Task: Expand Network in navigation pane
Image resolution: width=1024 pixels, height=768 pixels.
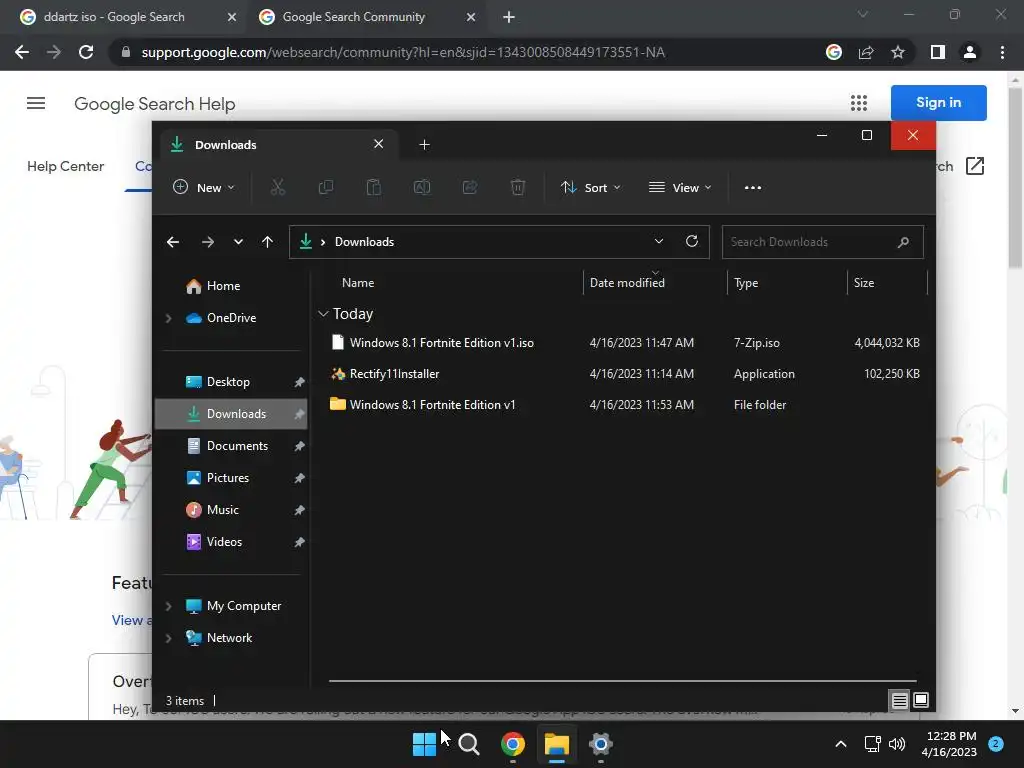Action: pos(168,638)
